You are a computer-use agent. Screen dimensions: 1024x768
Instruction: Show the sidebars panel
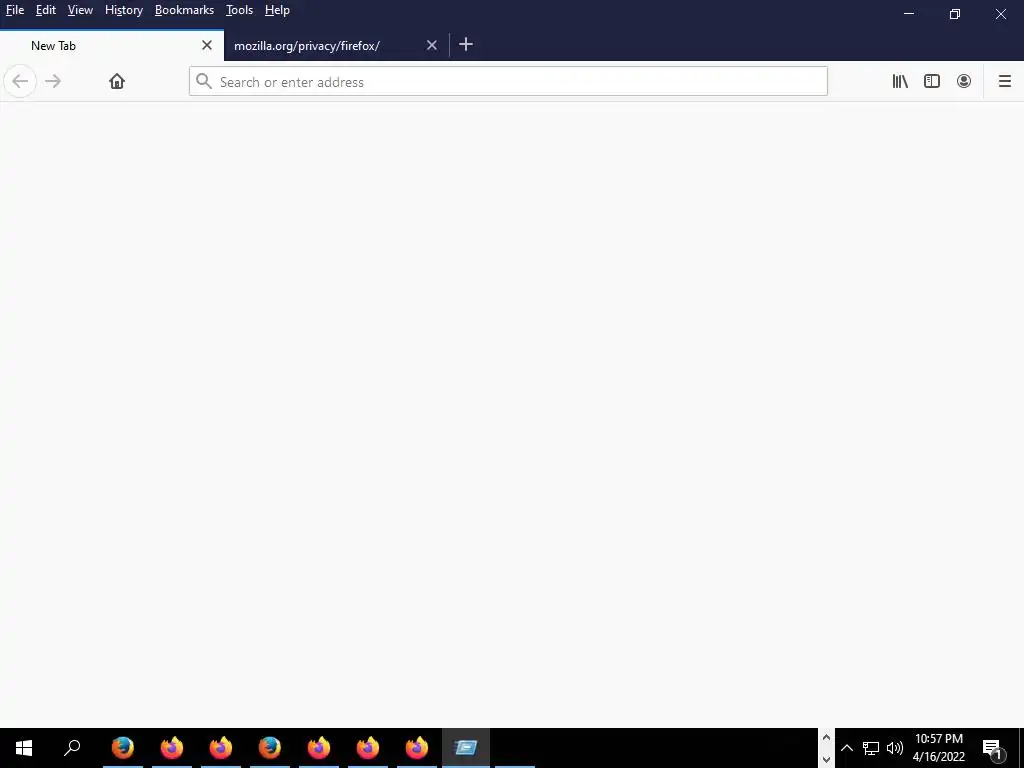click(x=932, y=81)
